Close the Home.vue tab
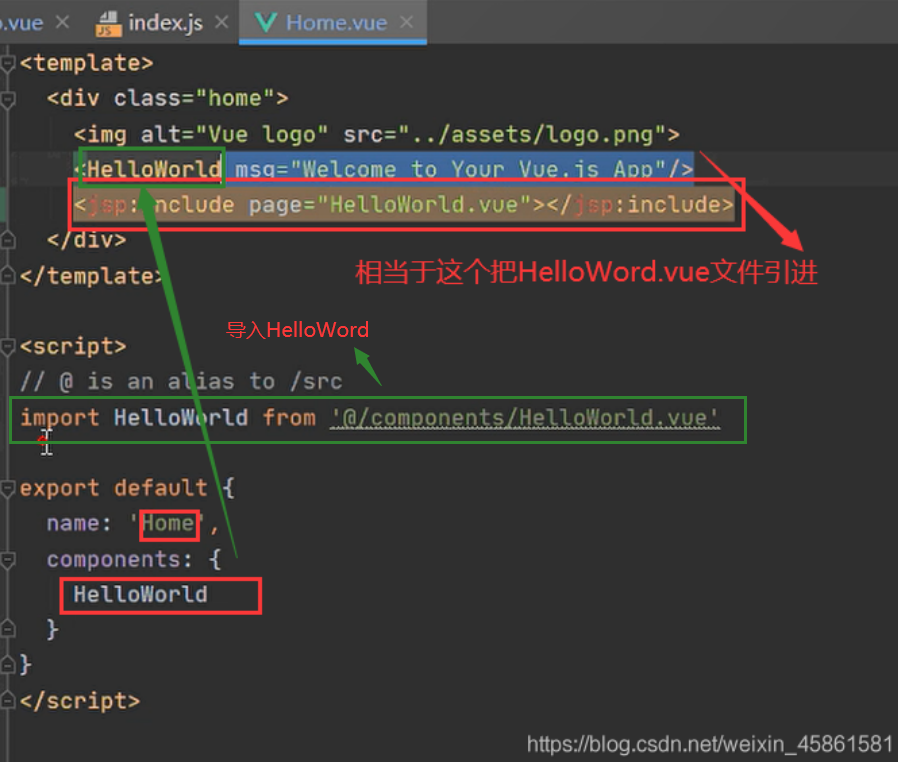898x762 pixels. pyautogui.click(x=407, y=22)
